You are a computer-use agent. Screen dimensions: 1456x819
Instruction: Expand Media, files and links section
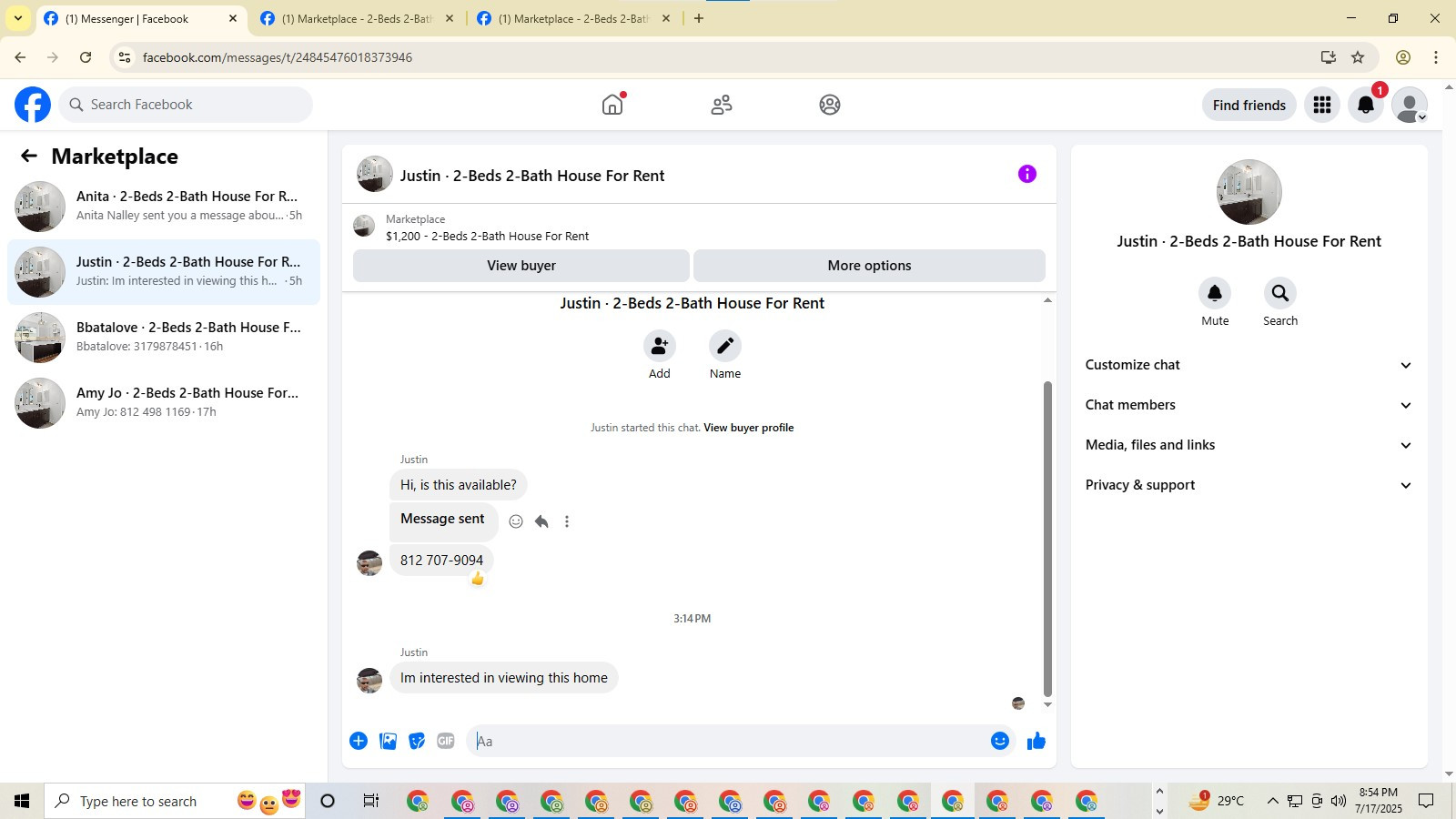1249,445
